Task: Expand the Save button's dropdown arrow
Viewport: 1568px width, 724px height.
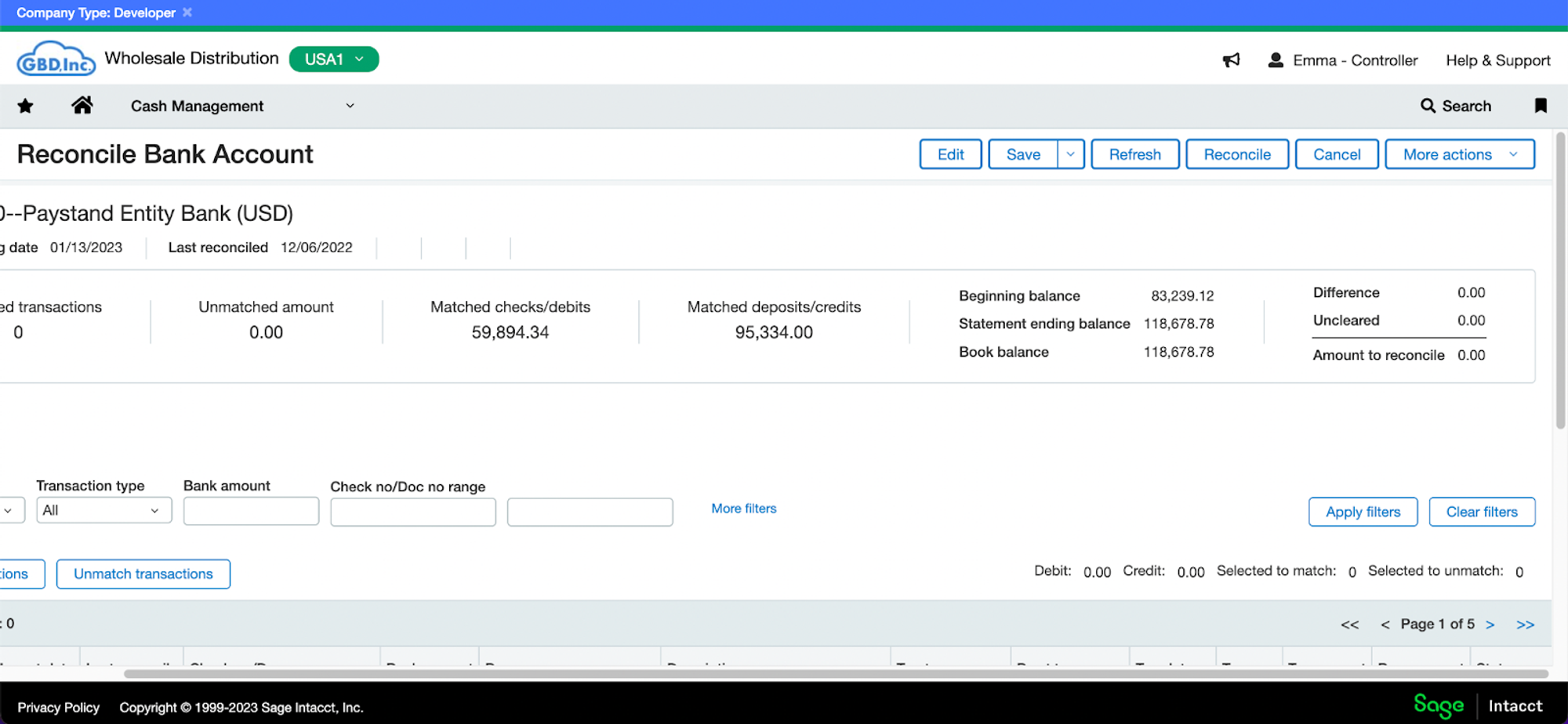Action: pyautogui.click(x=1071, y=154)
